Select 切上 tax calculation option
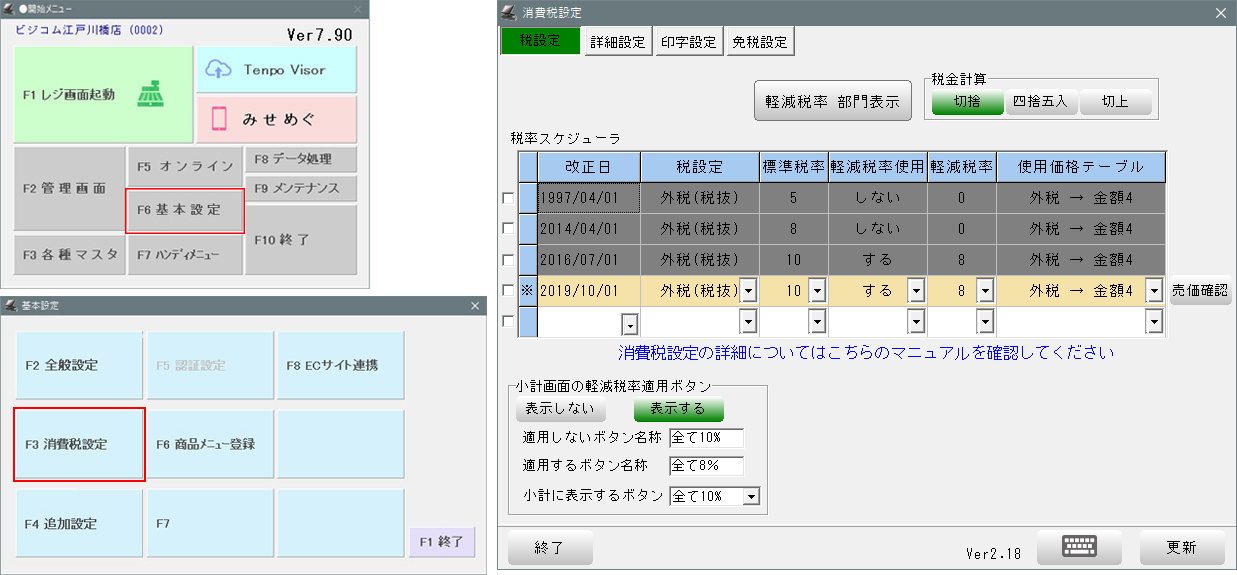This screenshot has width=1237, height=575. [x=1115, y=102]
